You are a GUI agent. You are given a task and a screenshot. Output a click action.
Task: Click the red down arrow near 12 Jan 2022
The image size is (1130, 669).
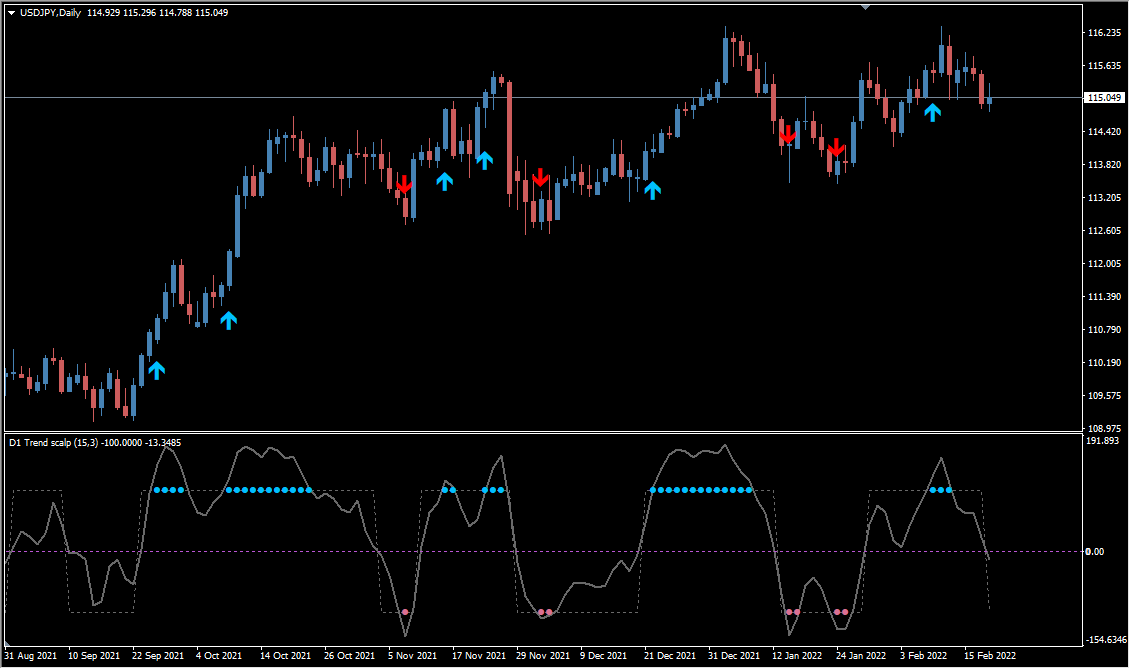click(788, 135)
